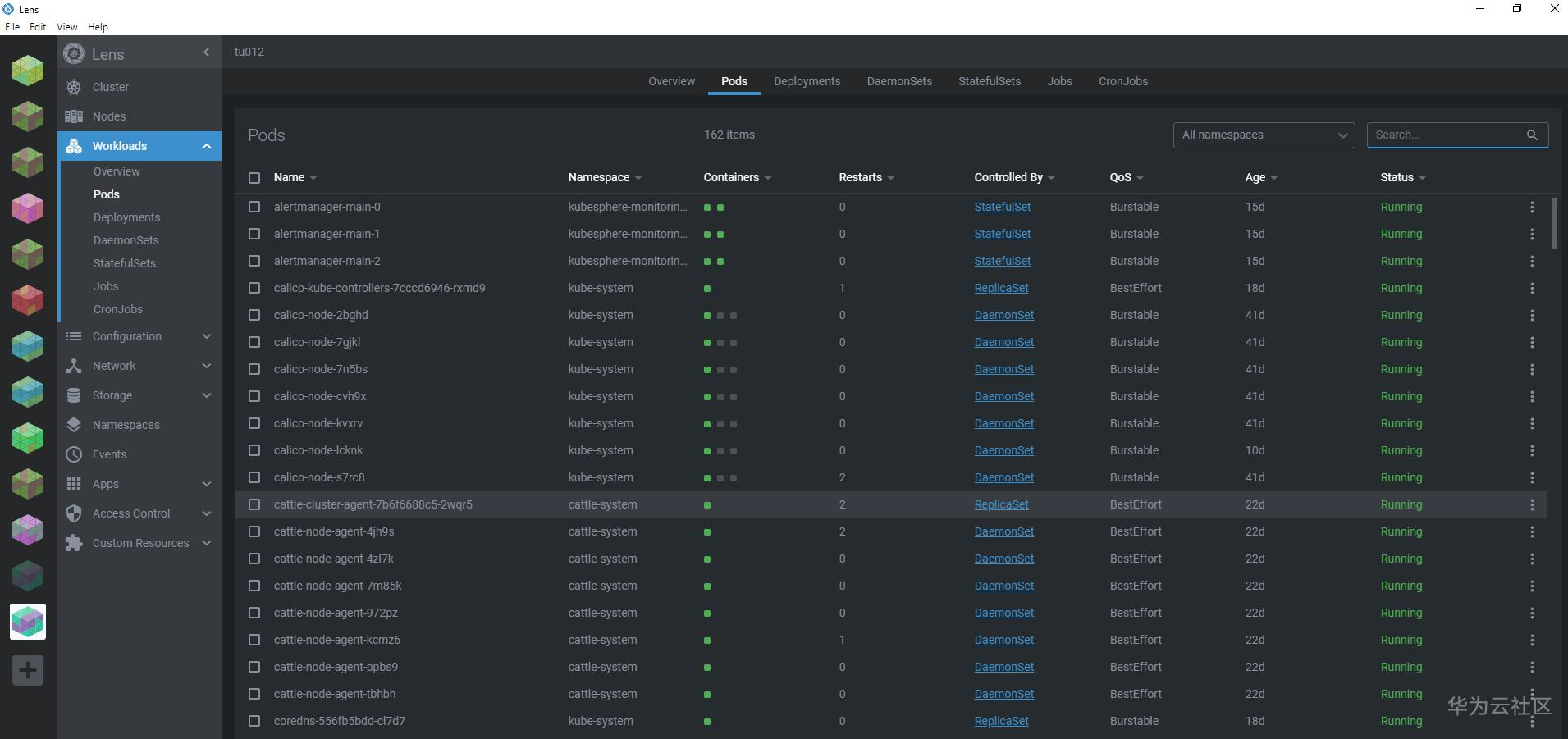The height and width of the screenshot is (739, 1568).
Task: Tick checkbox for calico-node-2bghd
Action: 254,316
